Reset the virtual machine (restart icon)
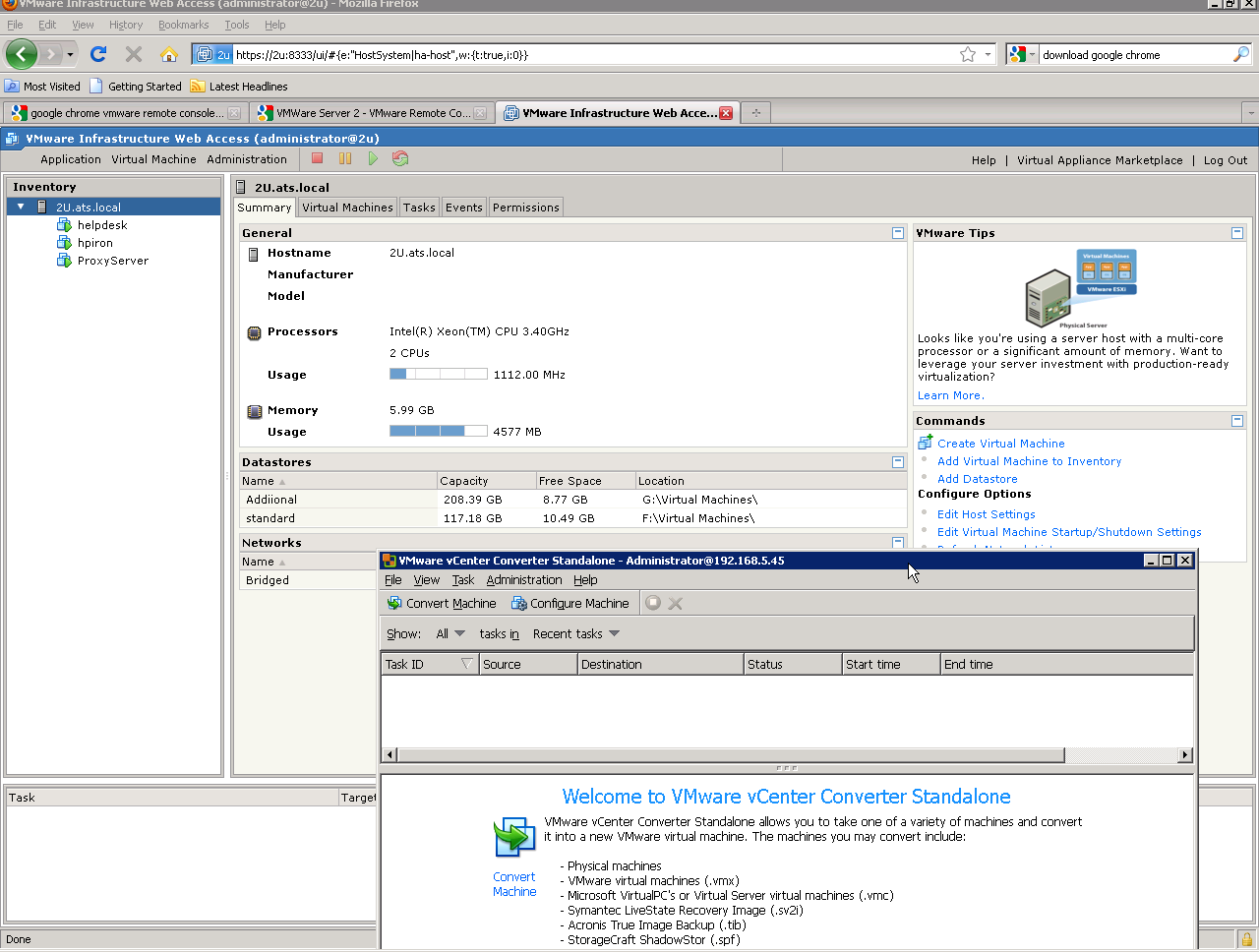Viewport: 1259px width, 952px height. pyautogui.click(x=400, y=158)
